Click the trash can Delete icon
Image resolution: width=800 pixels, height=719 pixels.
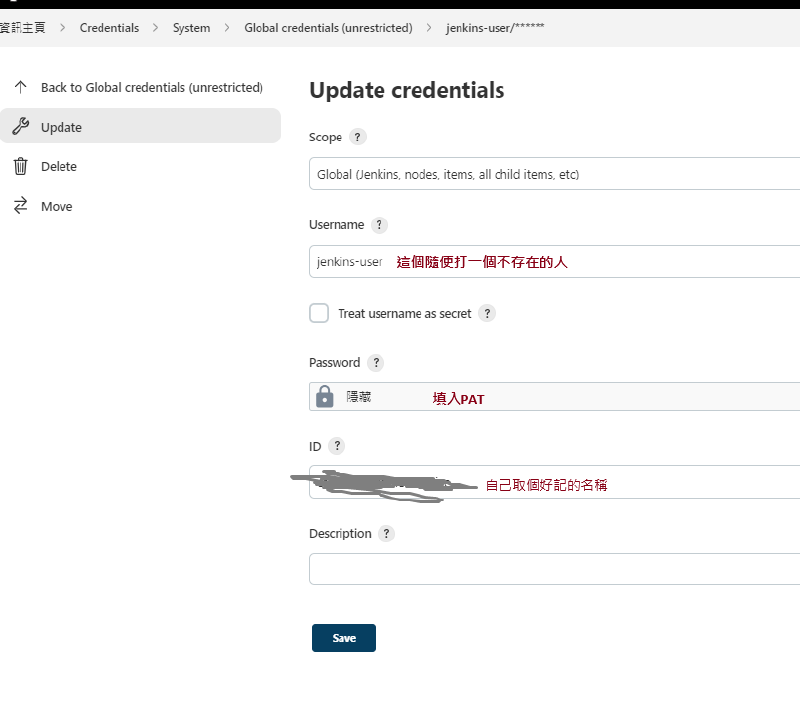pyautogui.click(x=20, y=166)
